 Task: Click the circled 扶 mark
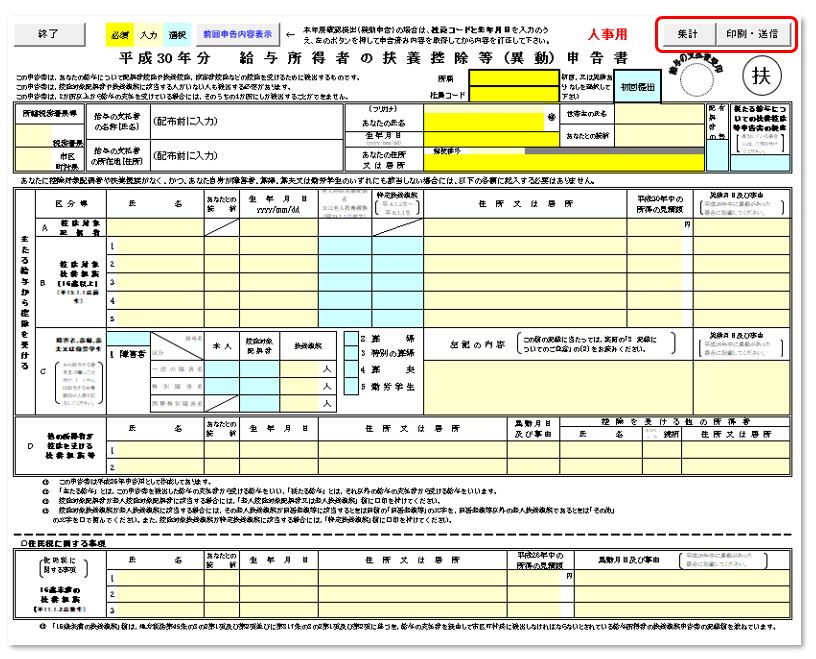pyautogui.click(x=761, y=76)
